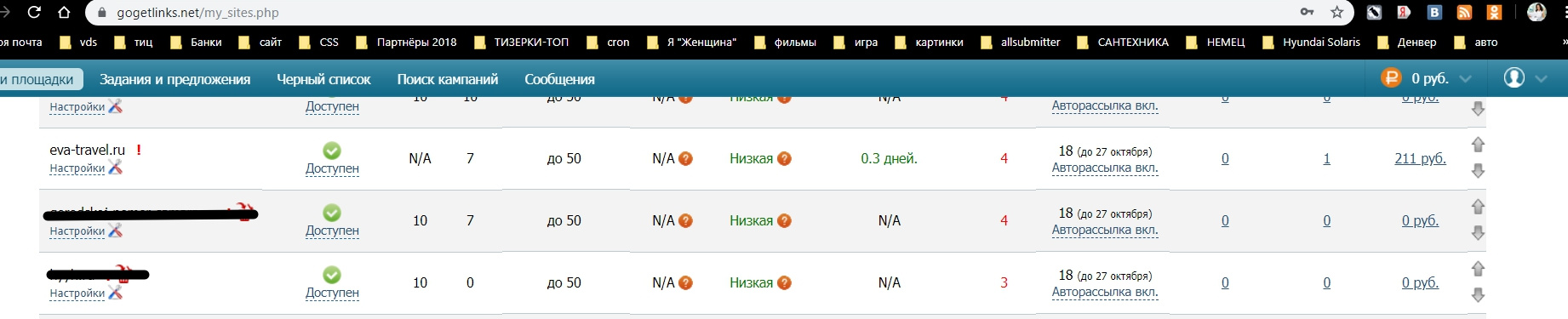The height and width of the screenshot is (319, 1568).
Task: Bookmark this page with the star icon
Action: pyautogui.click(x=1336, y=12)
